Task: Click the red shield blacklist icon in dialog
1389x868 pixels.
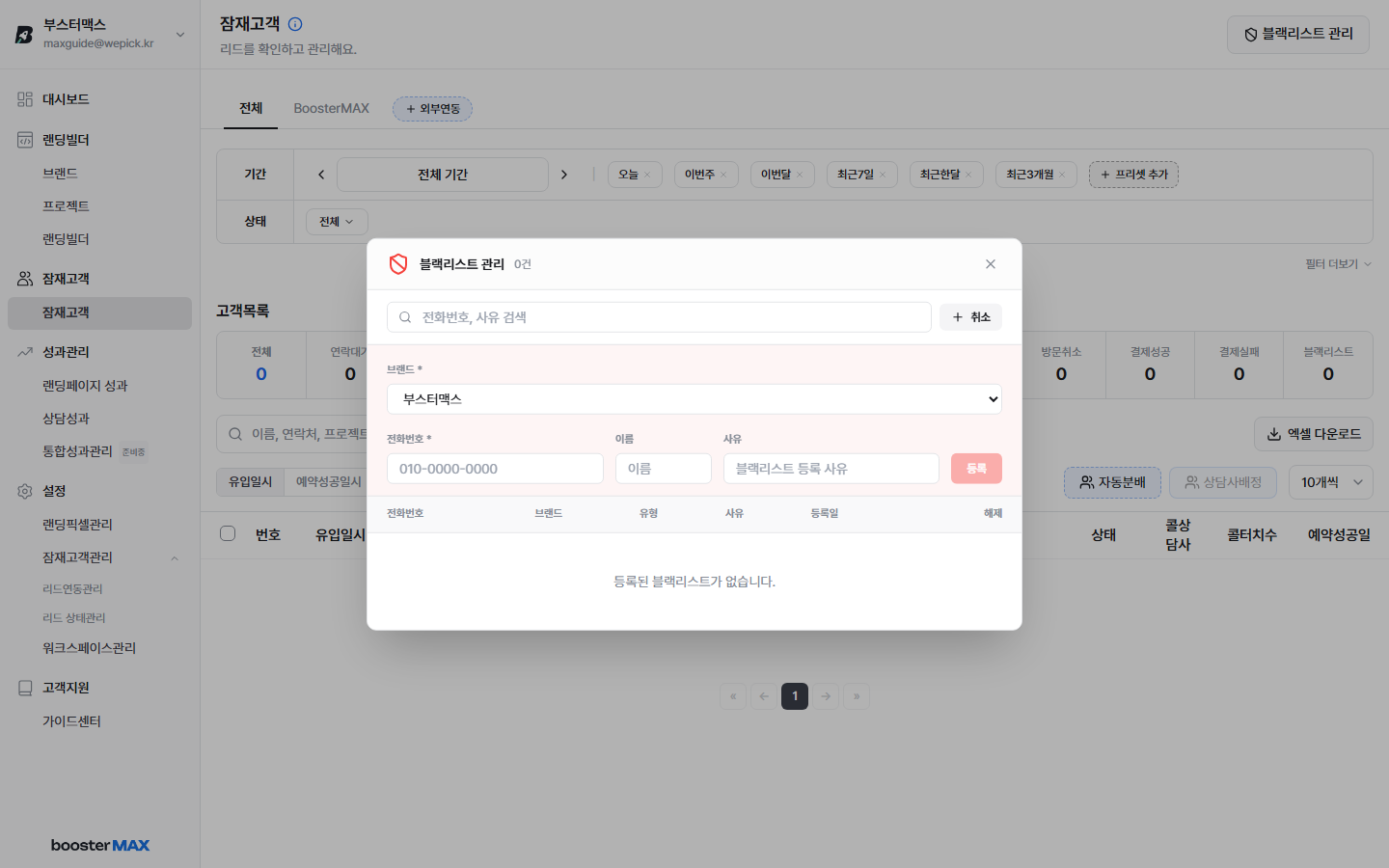Action: point(398,264)
